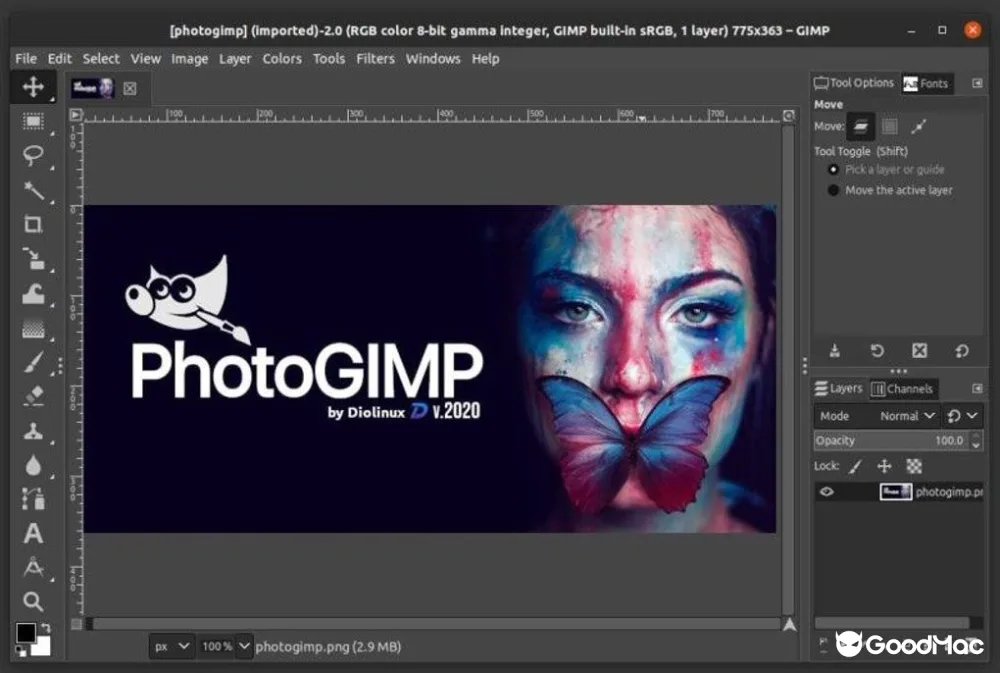Select the Gradient tool
This screenshot has width=1000, height=673.
tap(33, 329)
